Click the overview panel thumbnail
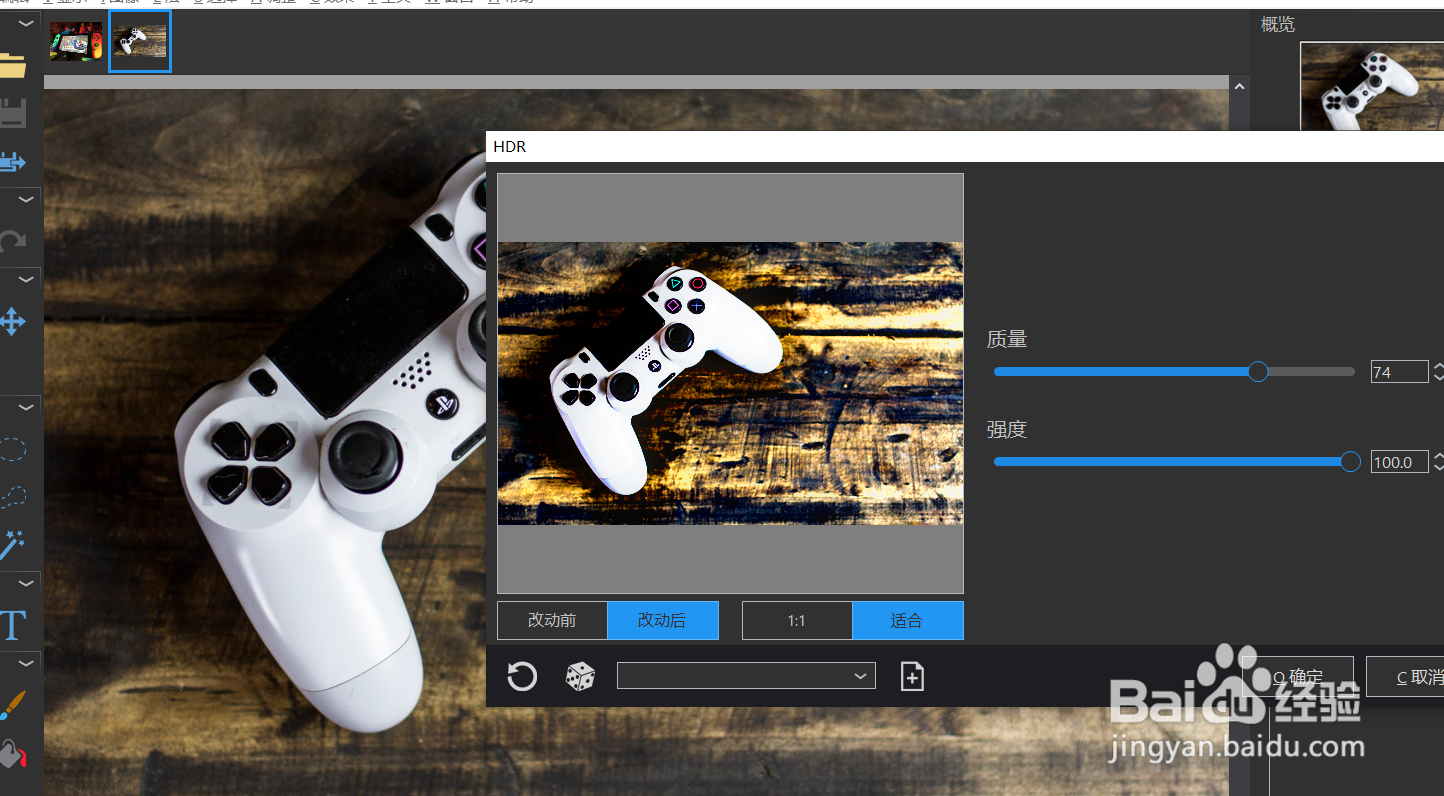The height and width of the screenshot is (796, 1444). pyautogui.click(x=1372, y=87)
